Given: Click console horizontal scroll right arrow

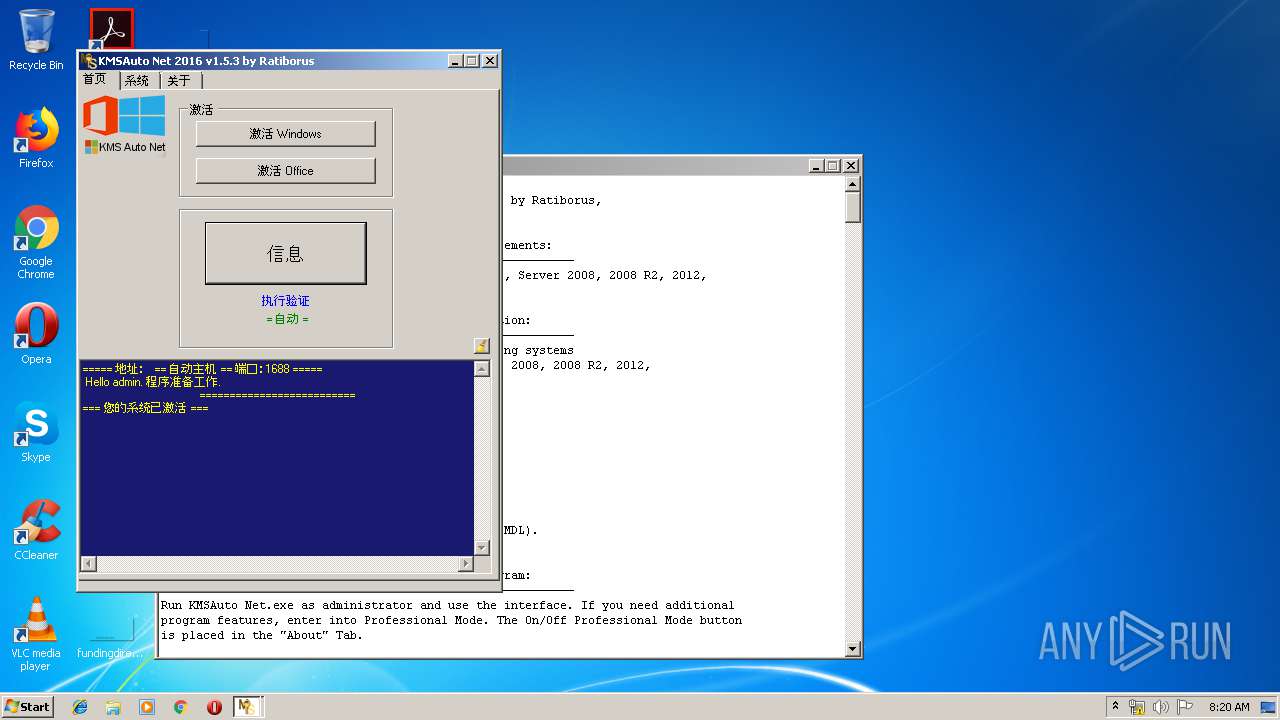Looking at the screenshot, I should (466, 564).
